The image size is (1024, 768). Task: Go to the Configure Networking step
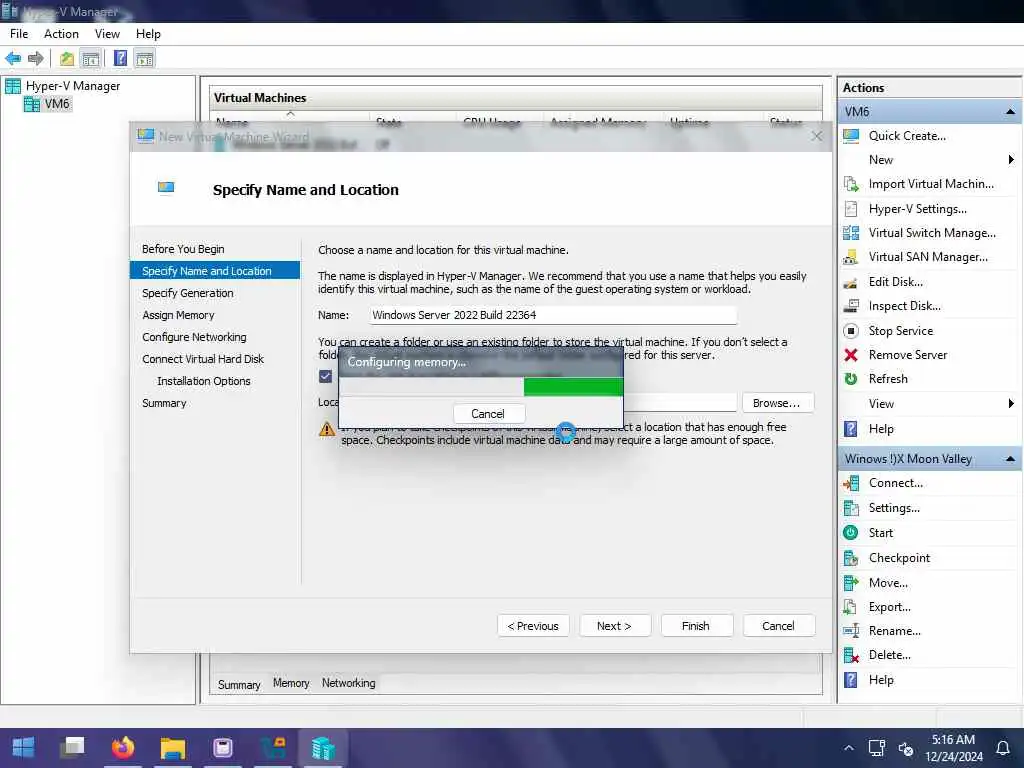[195, 337]
